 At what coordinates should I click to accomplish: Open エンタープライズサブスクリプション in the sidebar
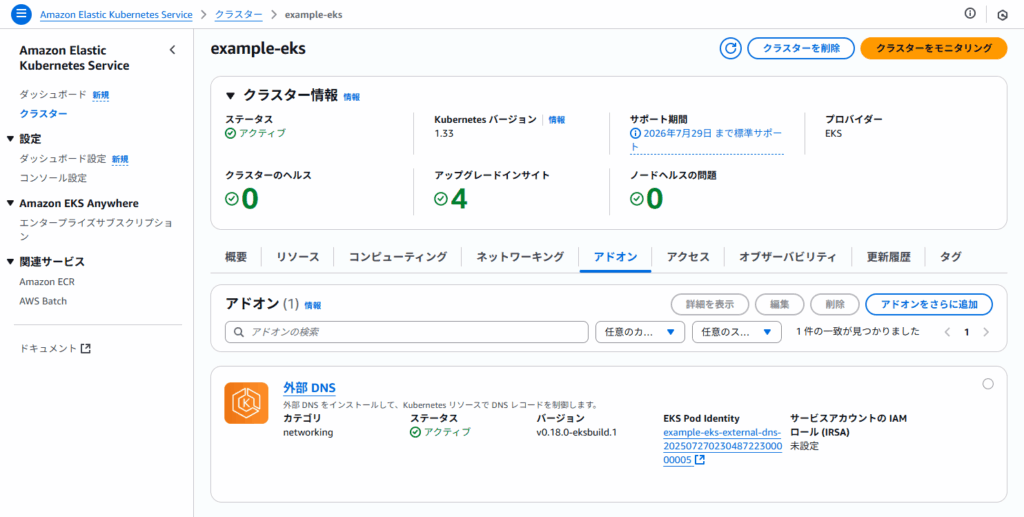click(96, 229)
